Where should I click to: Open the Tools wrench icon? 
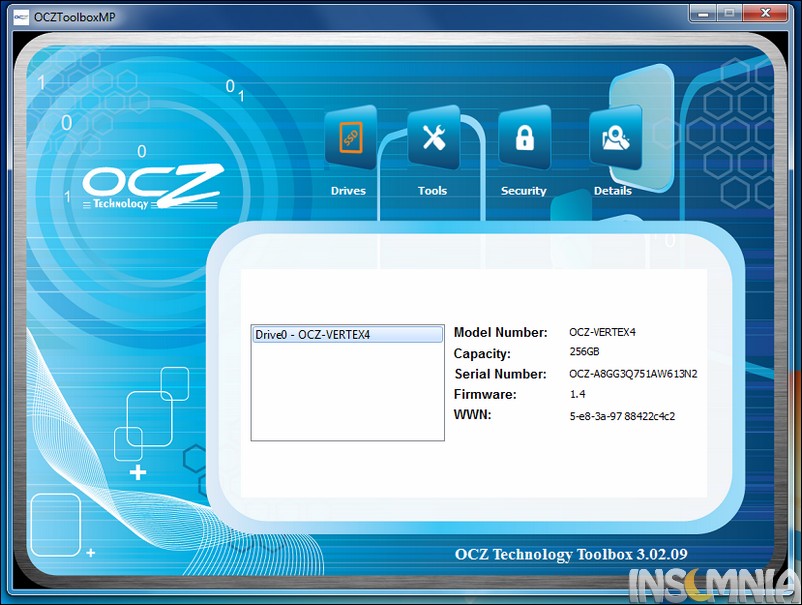[x=434, y=138]
